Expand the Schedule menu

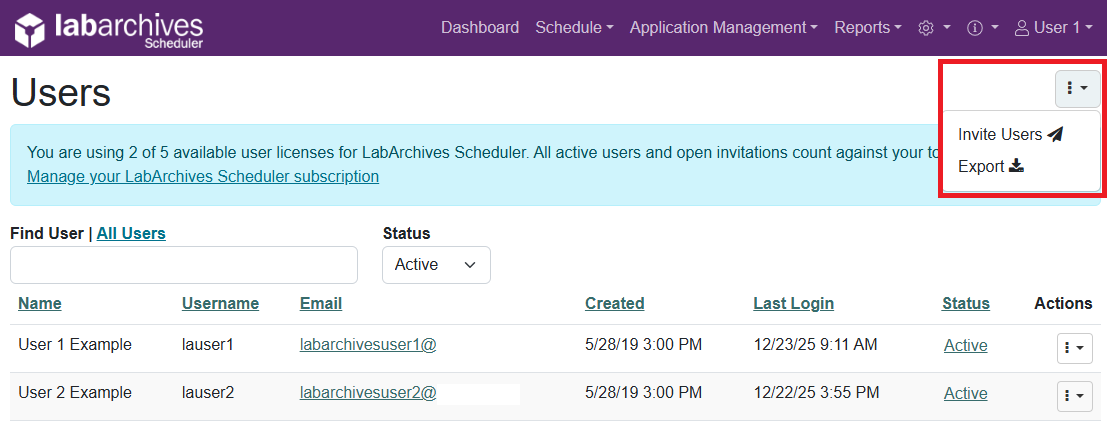pyautogui.click(x=574, y=28)
